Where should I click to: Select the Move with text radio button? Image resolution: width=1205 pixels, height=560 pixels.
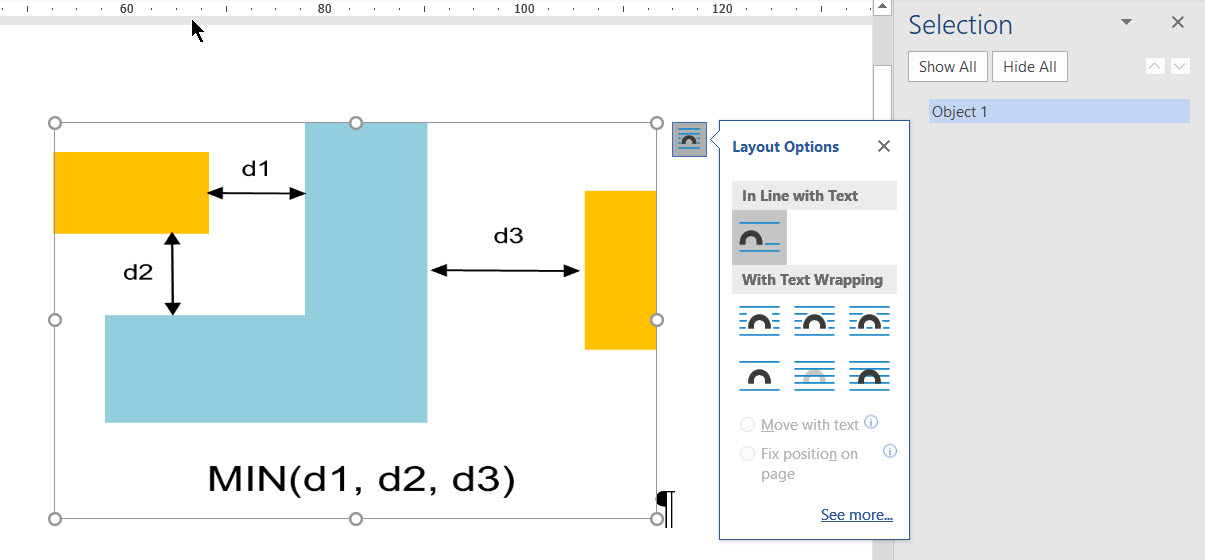[747, 425]
